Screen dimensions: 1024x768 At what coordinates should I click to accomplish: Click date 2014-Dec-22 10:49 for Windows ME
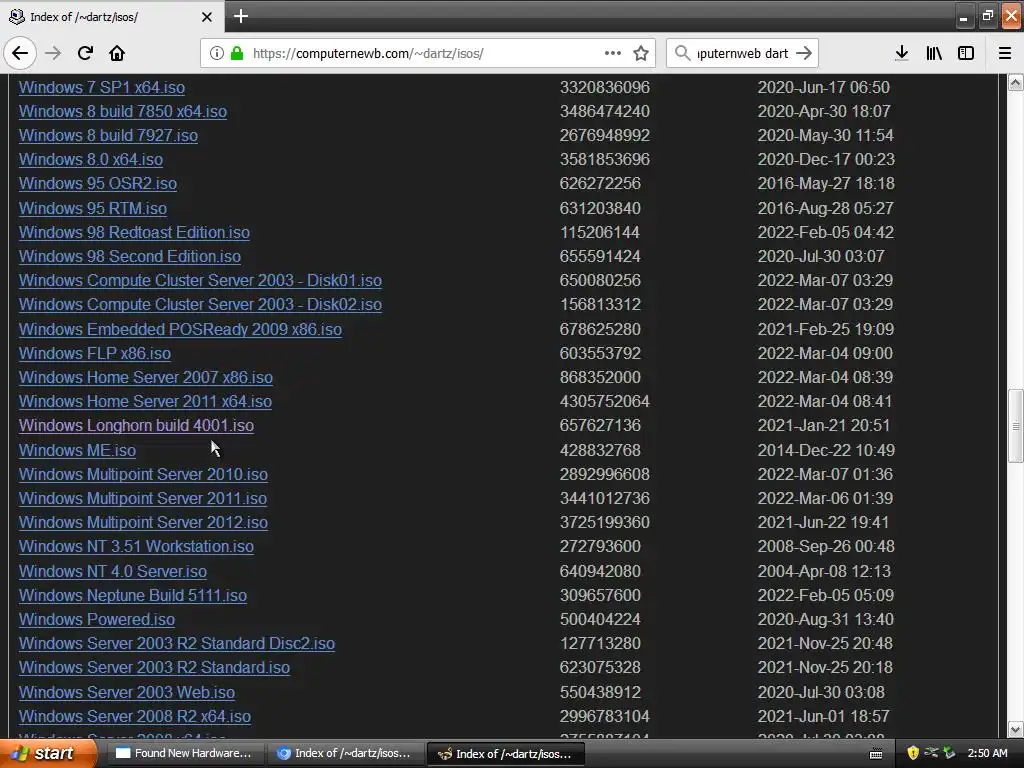pos(826,450)
